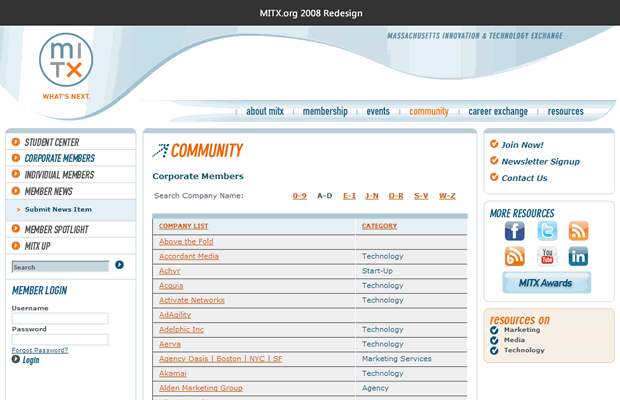This screenshot has width=620, height=400.
Task: Open Above the Fold company
Action: click(x=186, y=242)
